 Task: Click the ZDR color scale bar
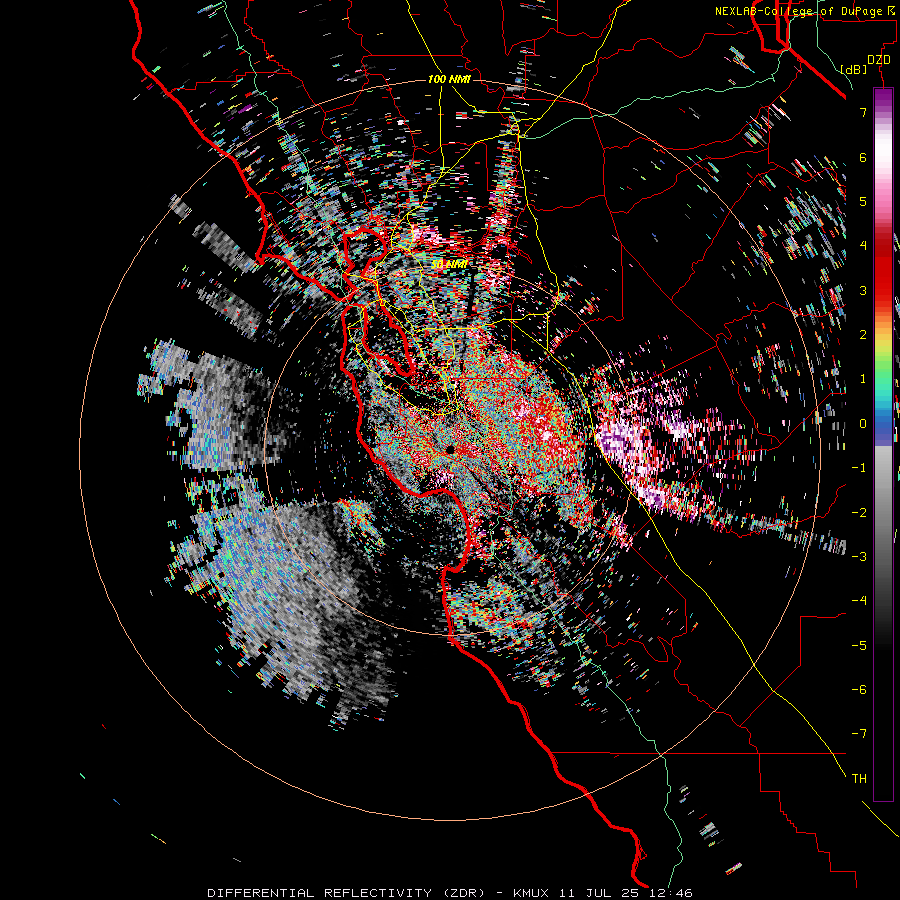[x=883, y=444]
